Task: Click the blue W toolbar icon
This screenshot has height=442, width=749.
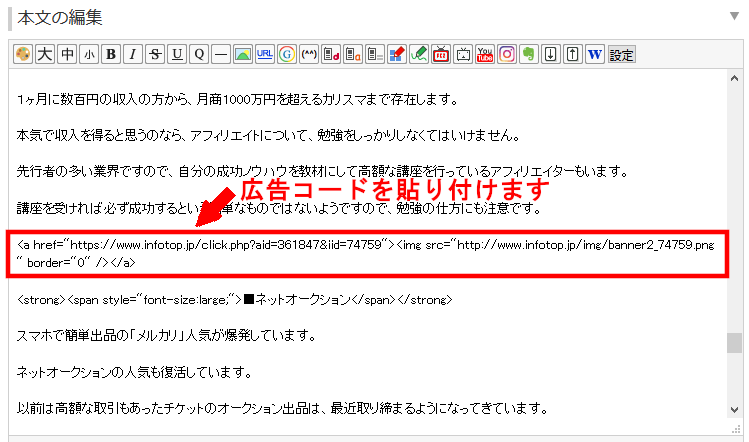Action: pos(595,54)
